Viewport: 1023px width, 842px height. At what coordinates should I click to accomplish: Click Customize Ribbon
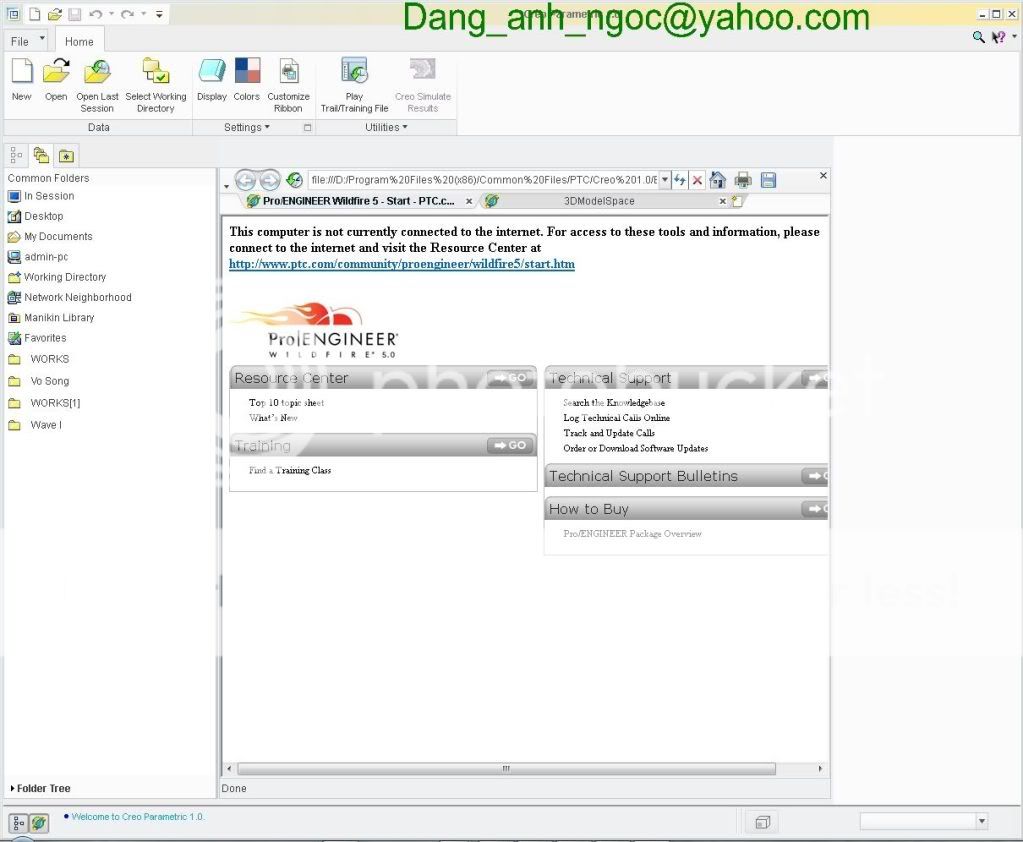click(x=288, y=85)
